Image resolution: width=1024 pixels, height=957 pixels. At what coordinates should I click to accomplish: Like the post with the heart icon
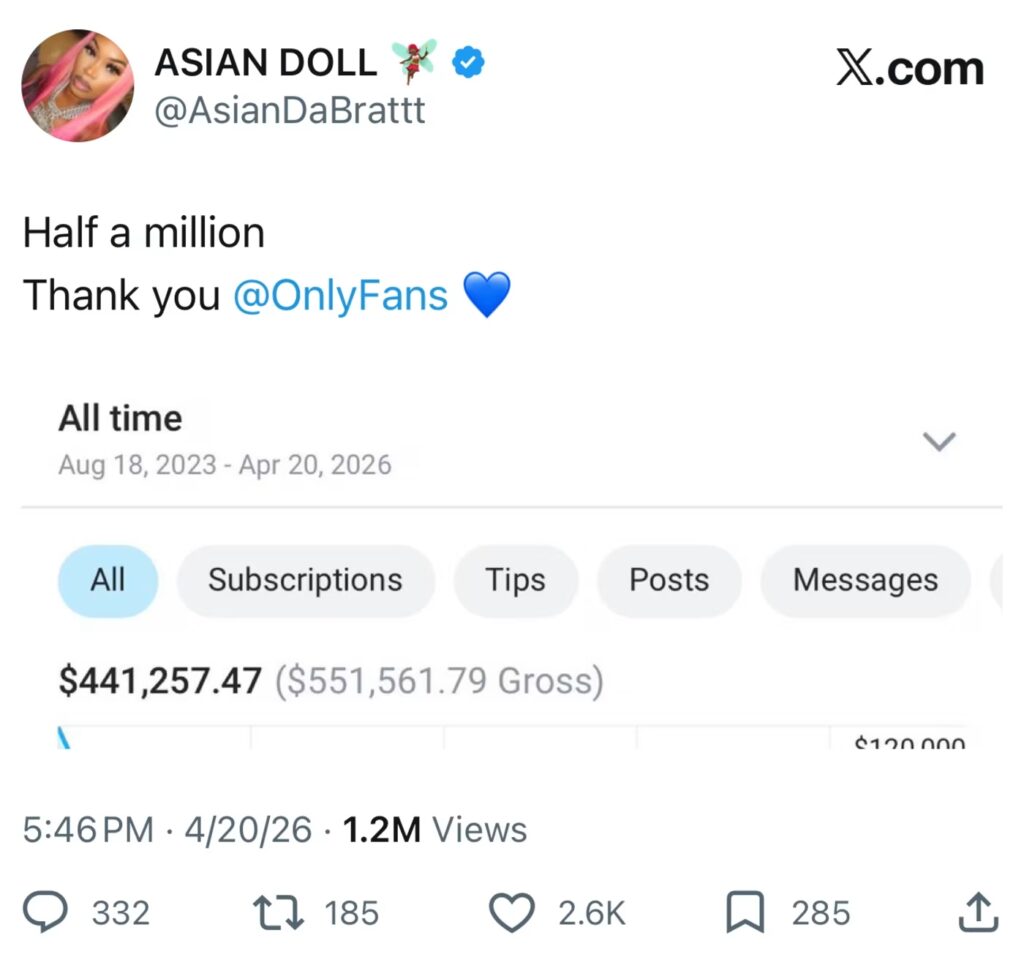tap(512, 912)
